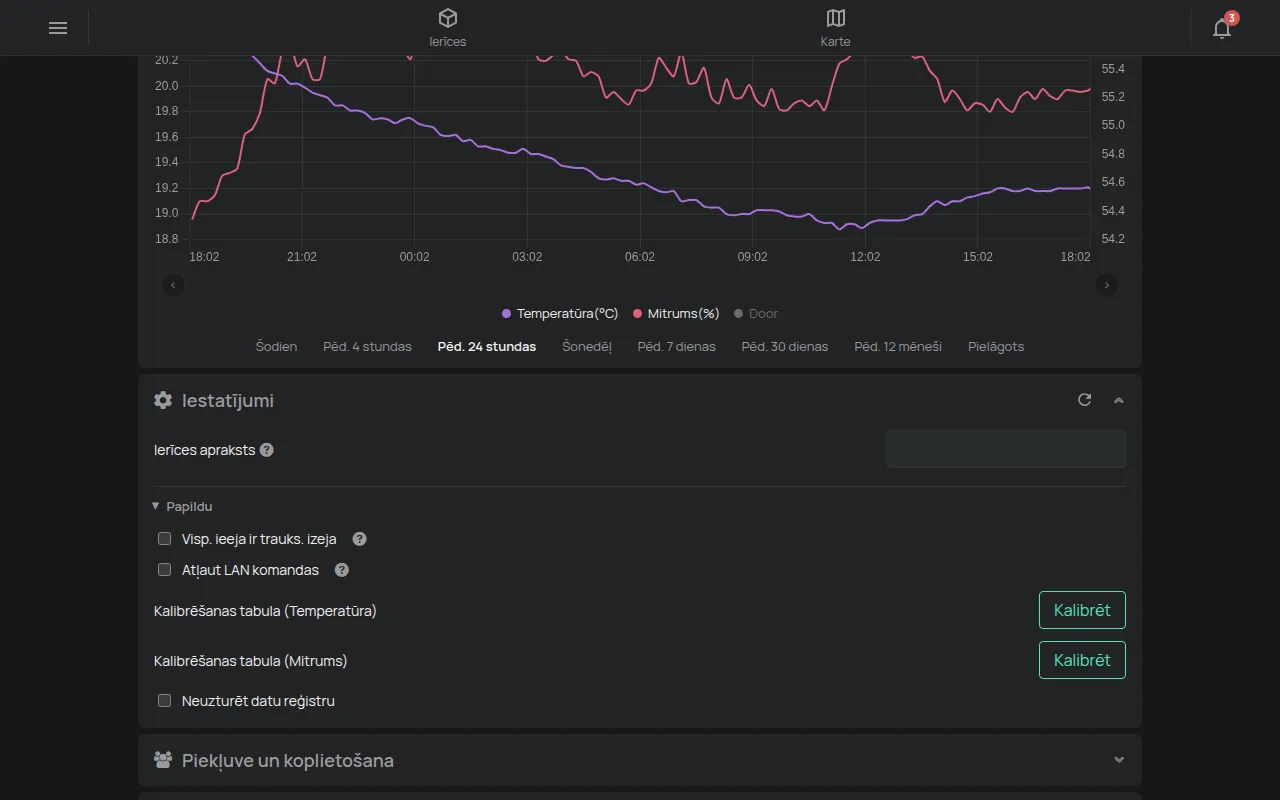
Task: Open the hamburger menu
Action: (x=58, y=28)
